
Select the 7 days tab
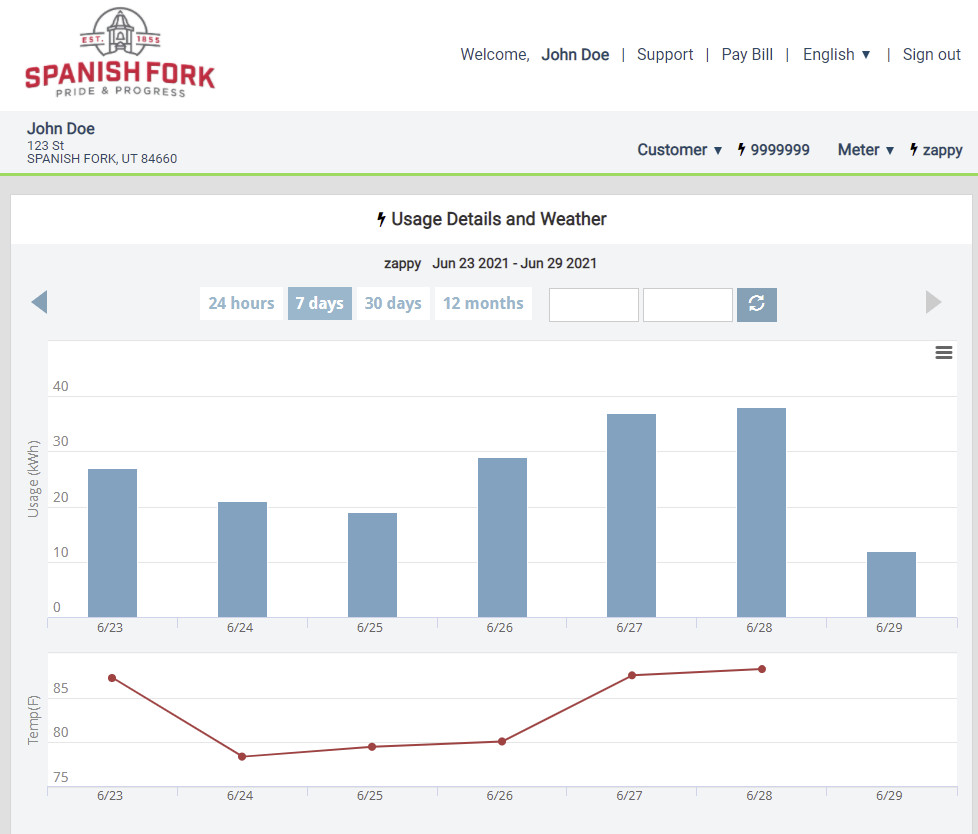click(x=319, y=303)
